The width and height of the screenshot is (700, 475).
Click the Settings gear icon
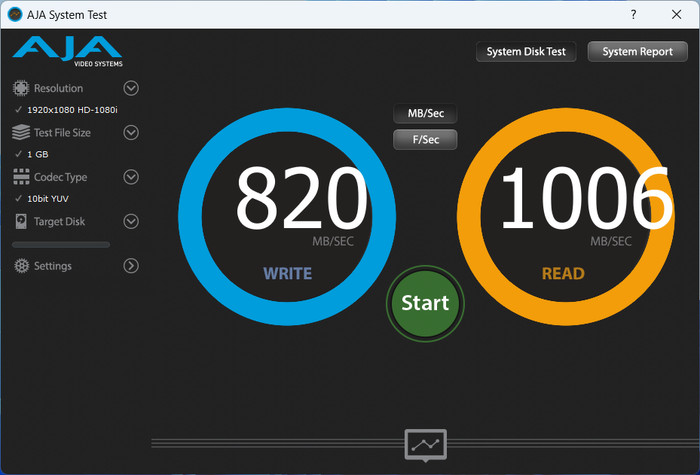(21, 266)
